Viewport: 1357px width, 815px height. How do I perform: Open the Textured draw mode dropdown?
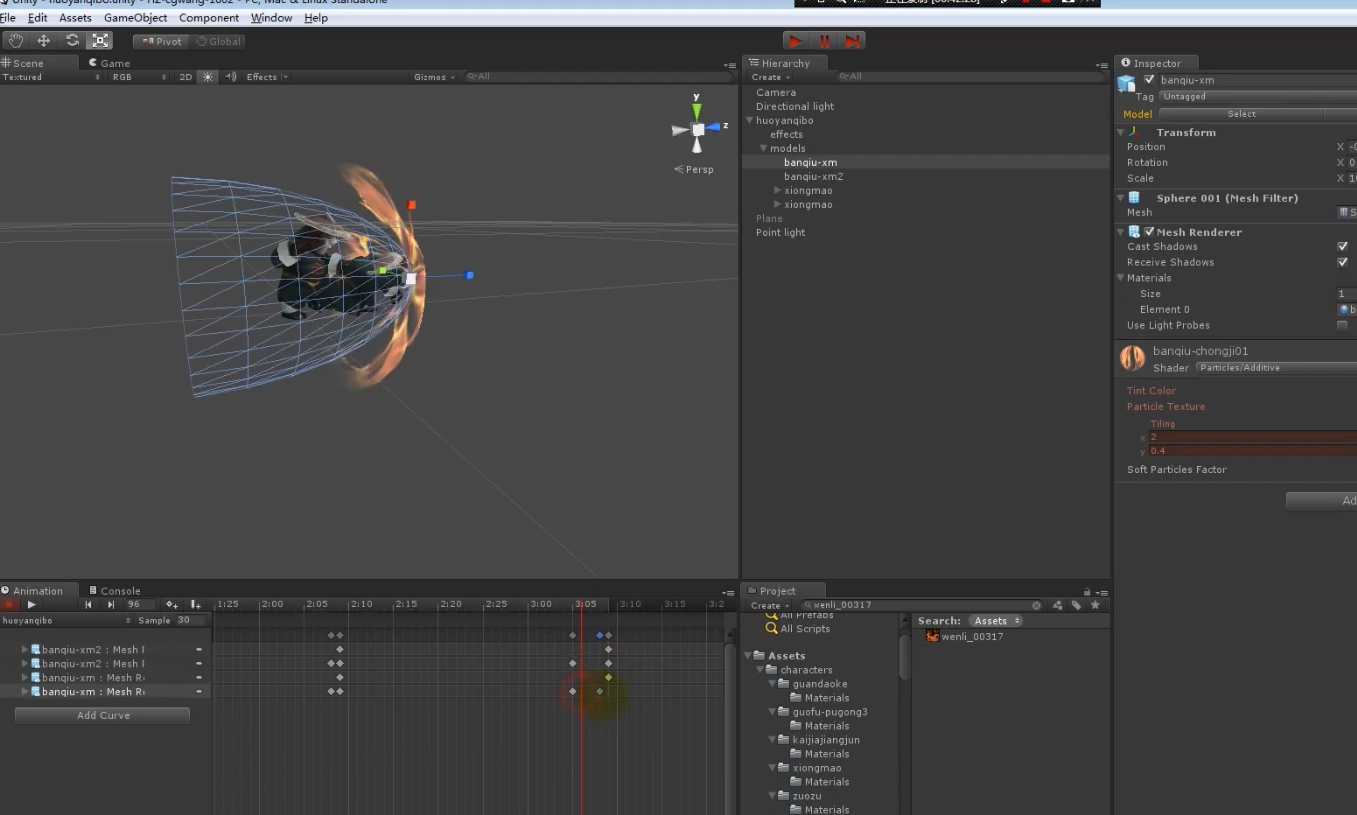(x=51, y=77)
